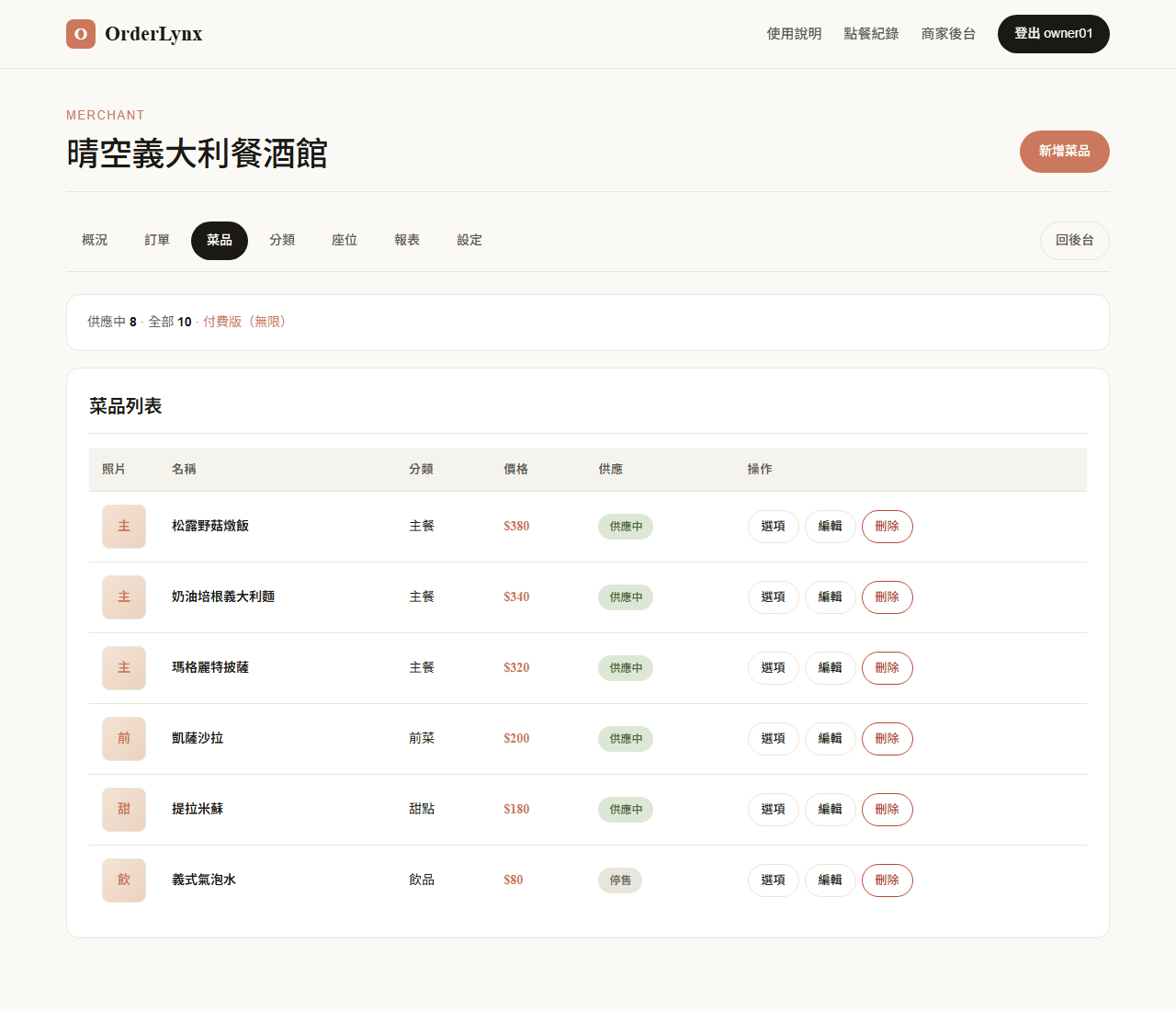Open the 使用說明 nav link
This screenshot has width=1176, height=1011.
[794, 34]
